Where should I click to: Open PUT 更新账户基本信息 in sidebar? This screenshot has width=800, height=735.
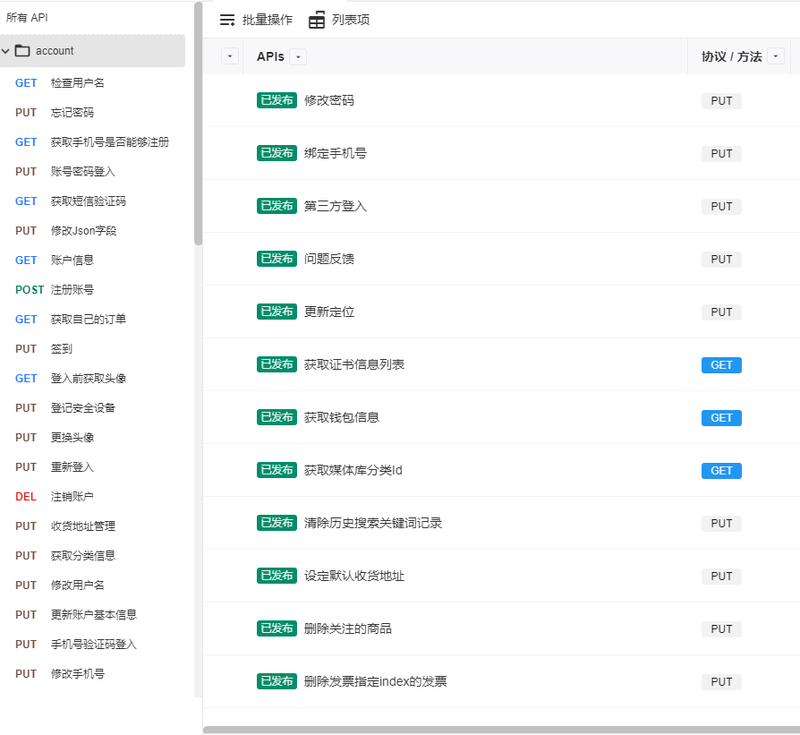tap(92, 615)
